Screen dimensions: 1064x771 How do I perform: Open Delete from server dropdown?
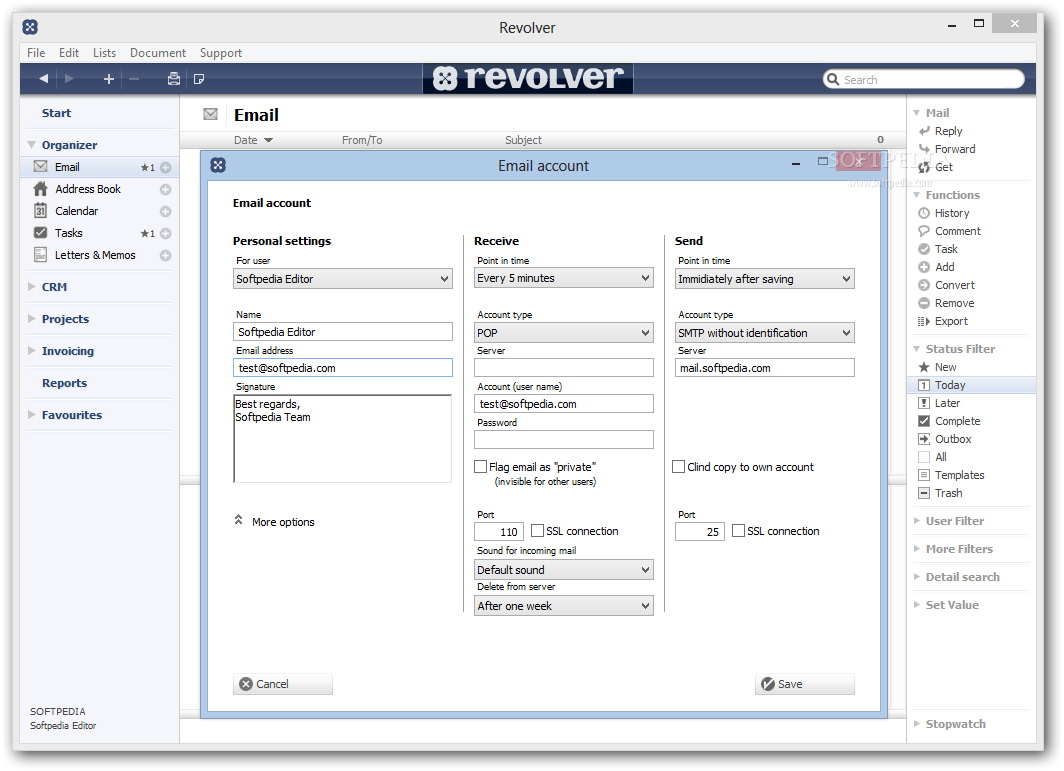tap(564, 605)
